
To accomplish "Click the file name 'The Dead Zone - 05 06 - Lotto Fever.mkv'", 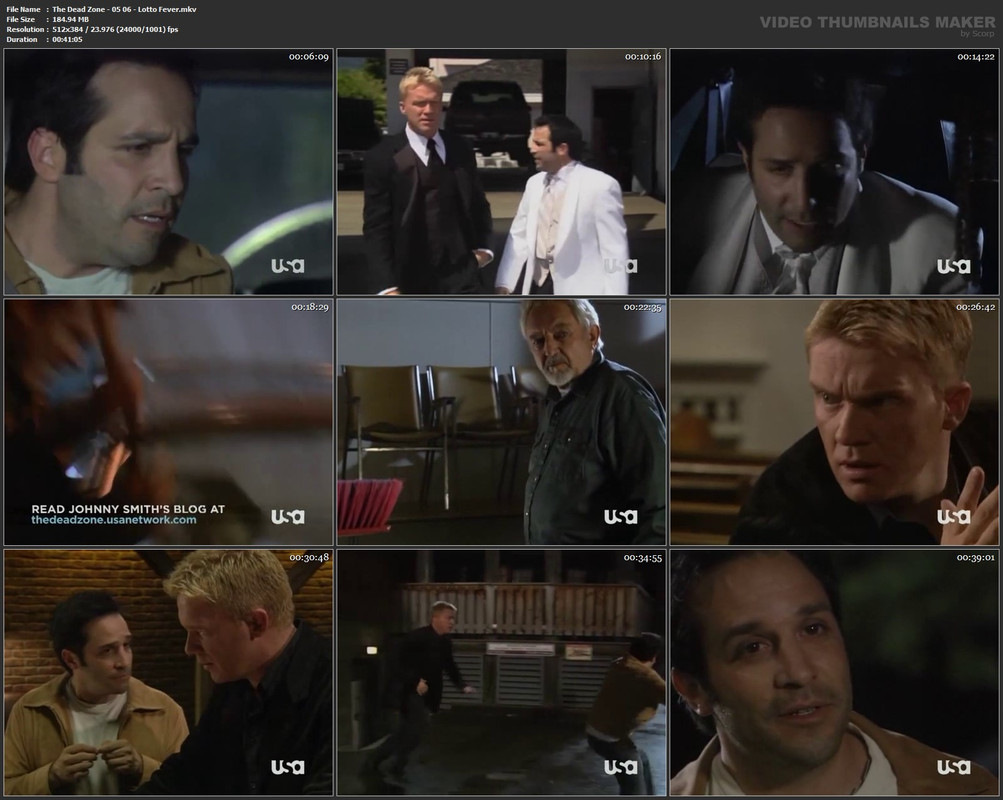I will (x=124, y=9).
